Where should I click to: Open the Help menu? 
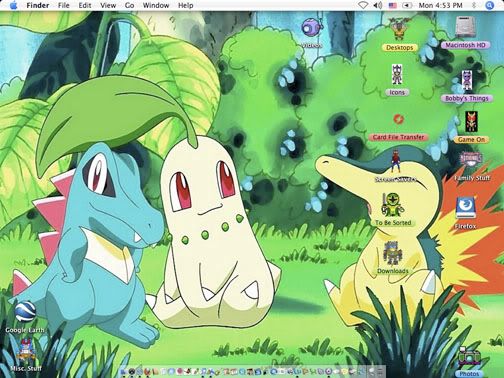[x=185, y=5]
